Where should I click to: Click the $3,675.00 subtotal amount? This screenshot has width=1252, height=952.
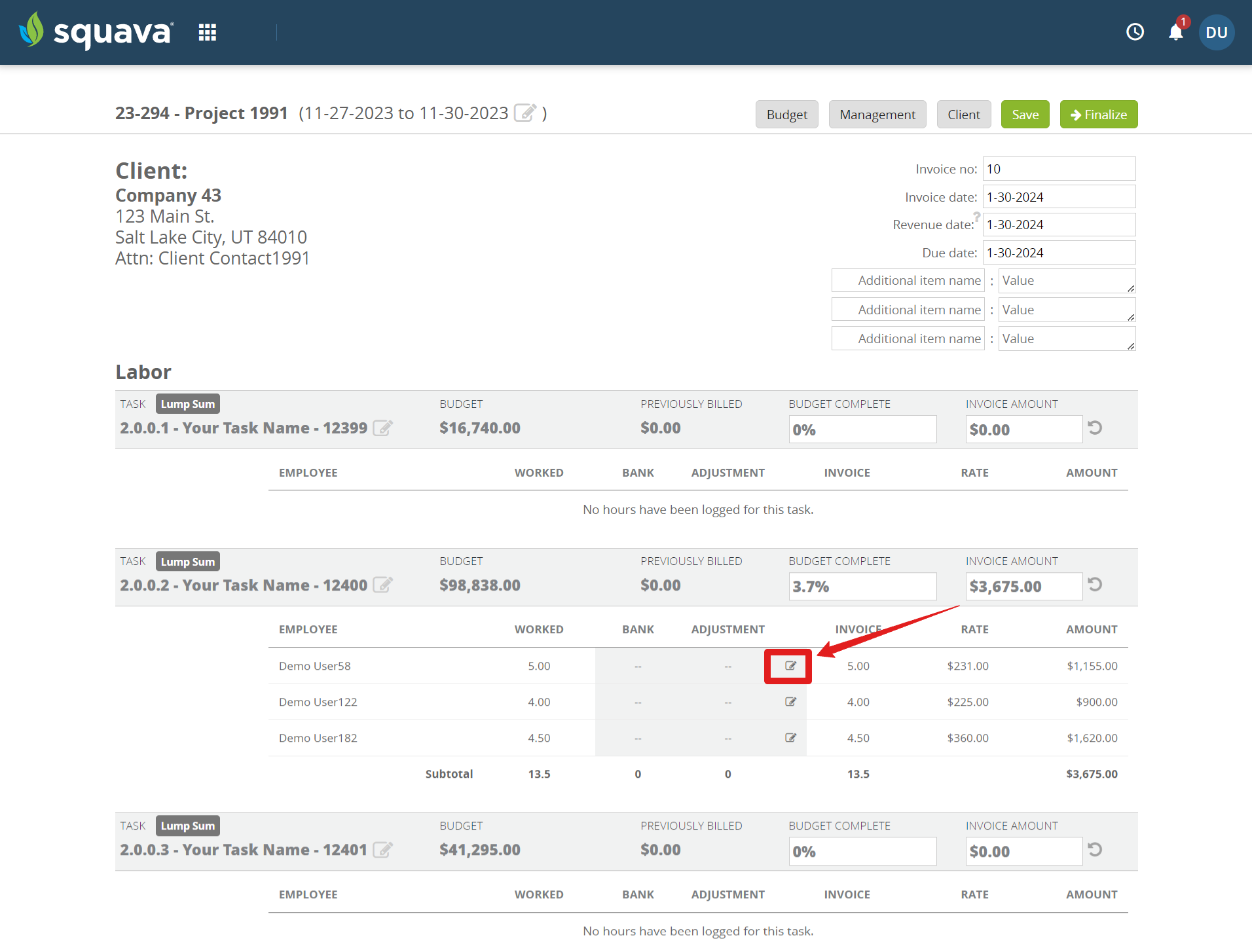1092,774
